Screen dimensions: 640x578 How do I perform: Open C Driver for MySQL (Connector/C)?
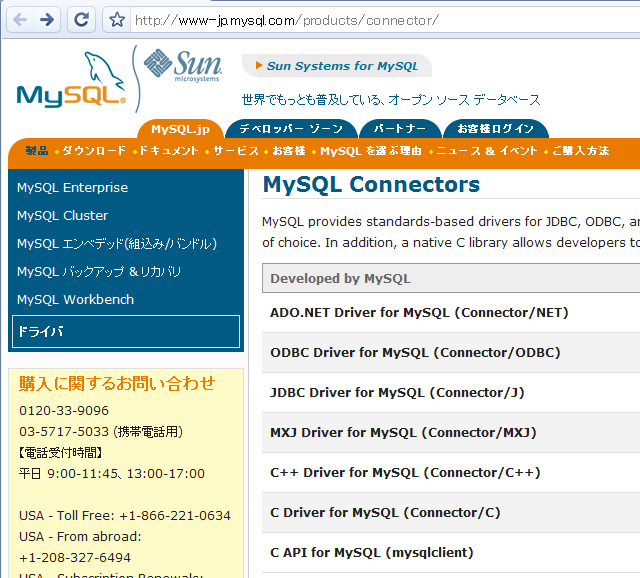(x=385, y=513)
